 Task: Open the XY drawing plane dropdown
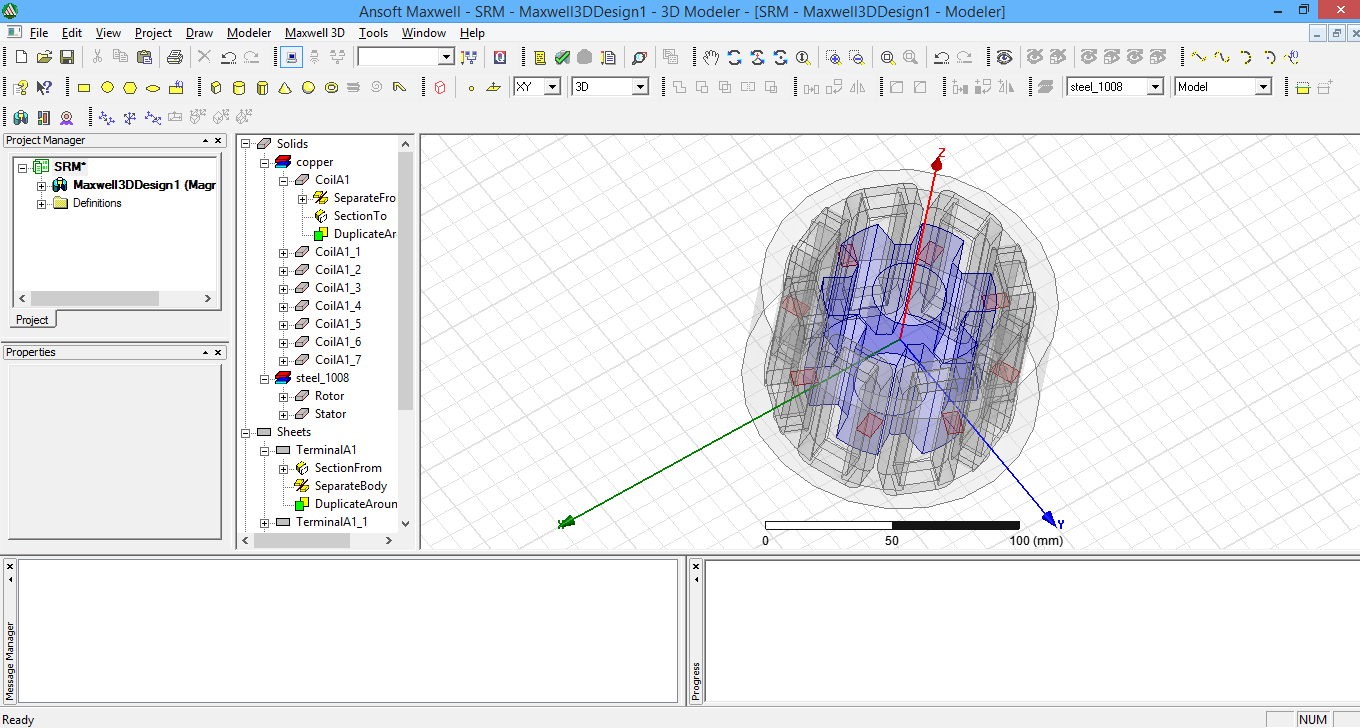554,86
